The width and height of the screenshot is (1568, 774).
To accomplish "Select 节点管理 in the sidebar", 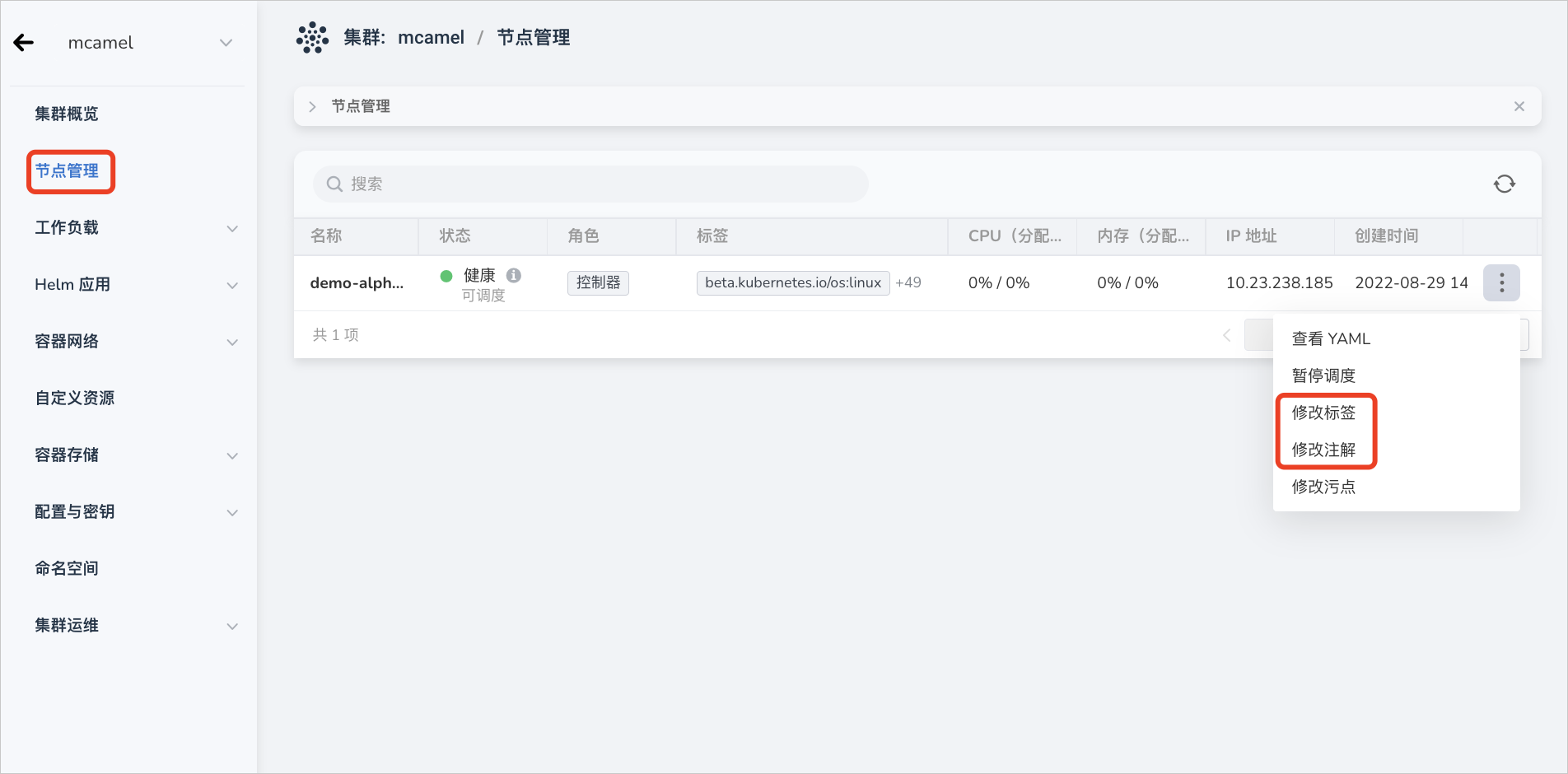I will pos(67,170).
